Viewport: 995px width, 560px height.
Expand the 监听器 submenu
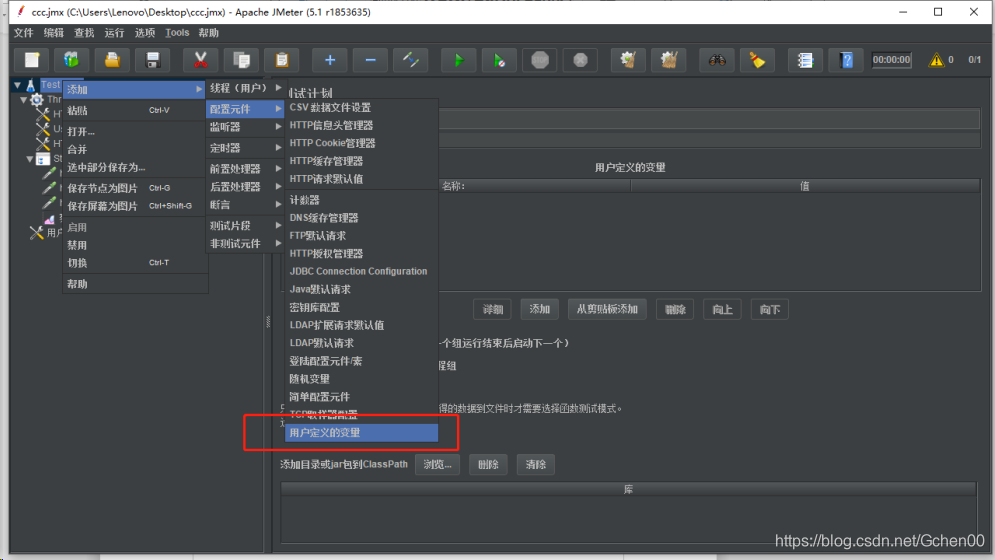click(x=246, y=127)
